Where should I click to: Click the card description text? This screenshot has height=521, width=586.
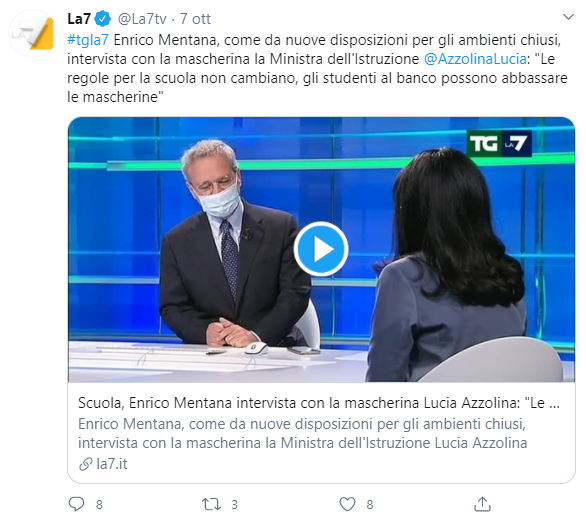coord(302,434)
